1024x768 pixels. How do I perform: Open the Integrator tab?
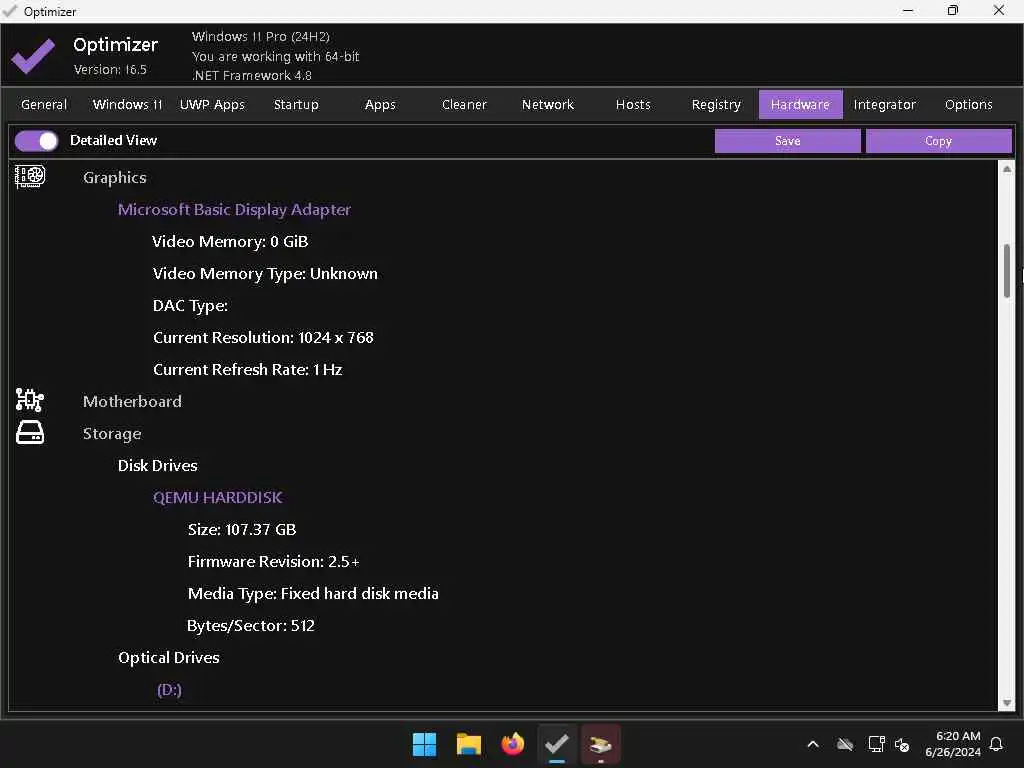884,104
